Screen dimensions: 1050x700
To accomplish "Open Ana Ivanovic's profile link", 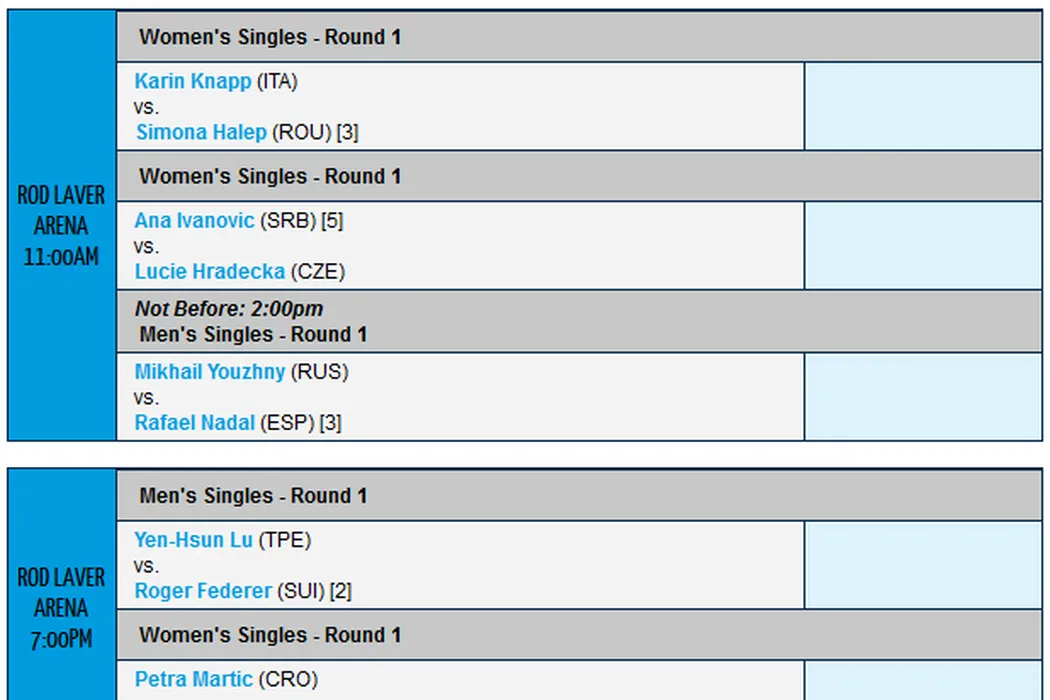I will click(x=195, y=221).
